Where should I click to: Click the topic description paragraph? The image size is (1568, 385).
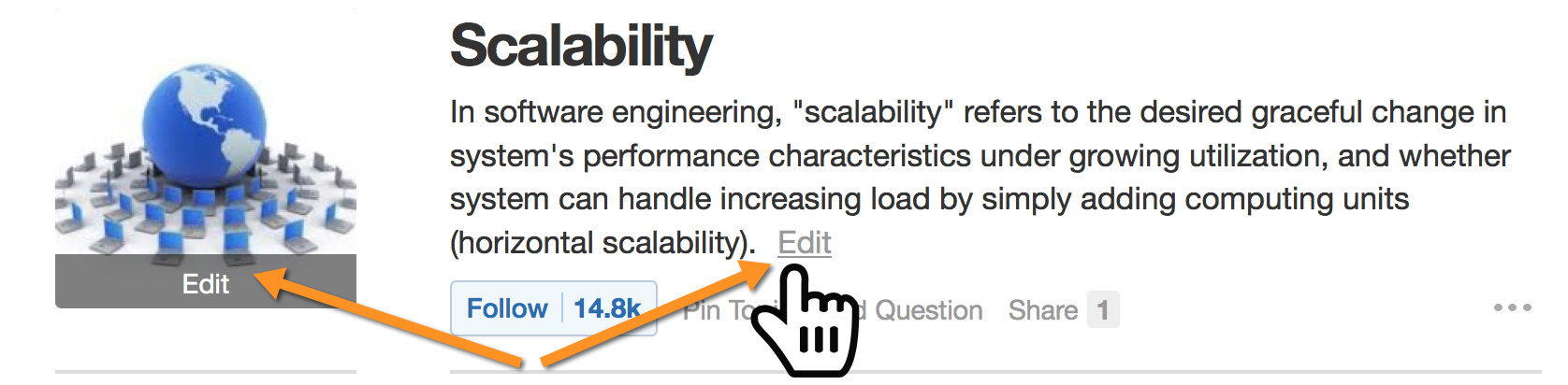click(x=980, y=178)
